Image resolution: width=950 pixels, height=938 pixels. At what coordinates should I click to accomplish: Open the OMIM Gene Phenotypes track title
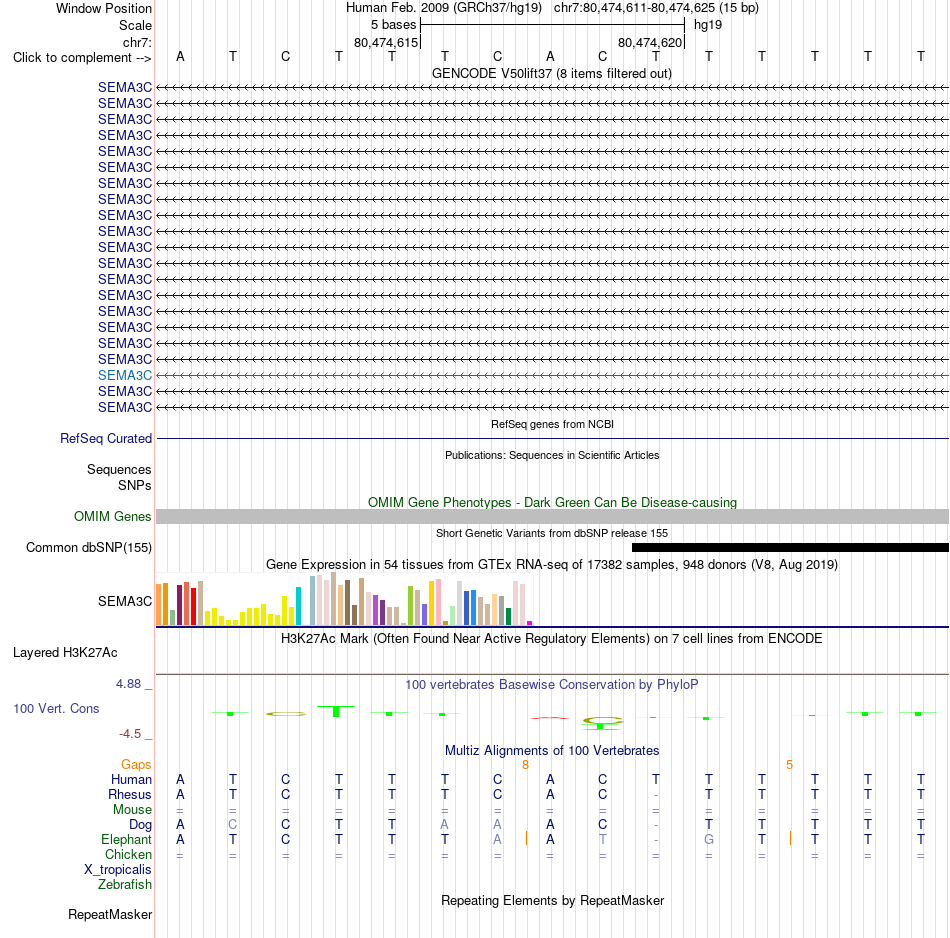point(552,502)
